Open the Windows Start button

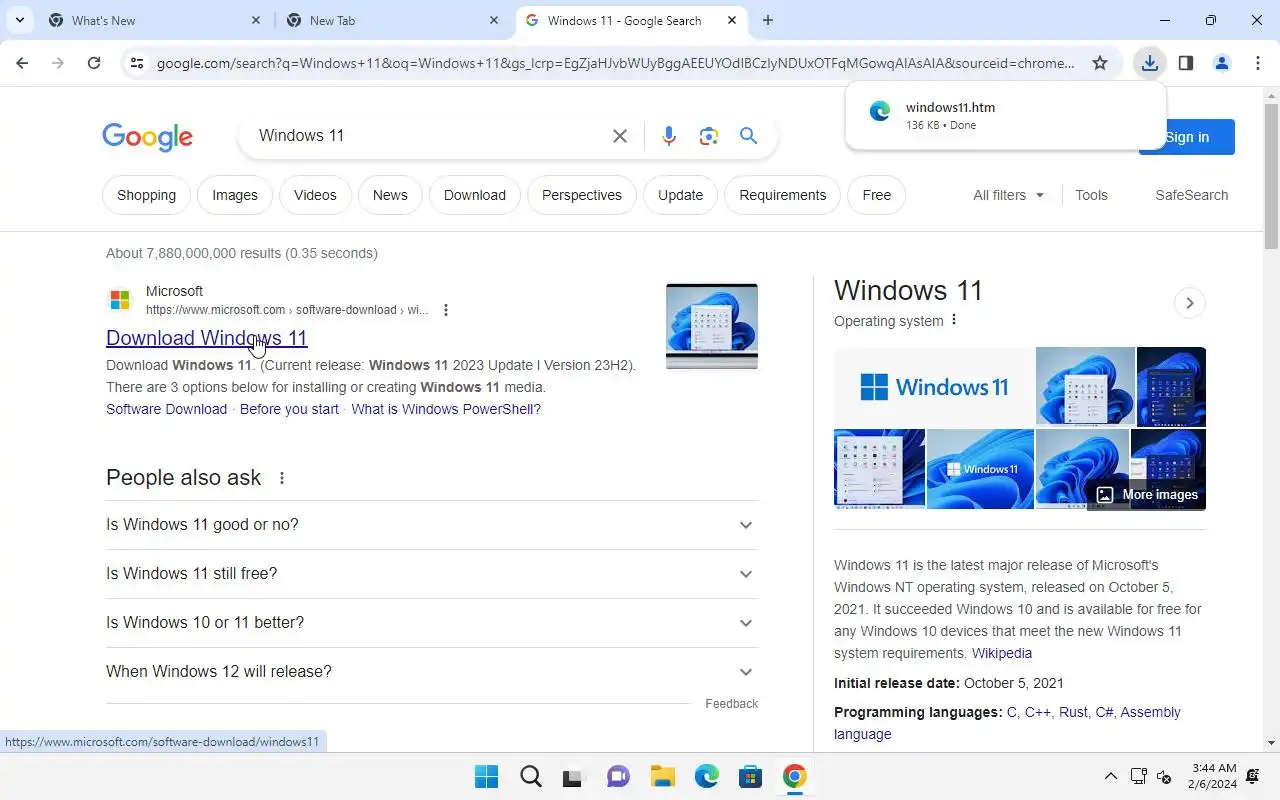coord(487,776)
